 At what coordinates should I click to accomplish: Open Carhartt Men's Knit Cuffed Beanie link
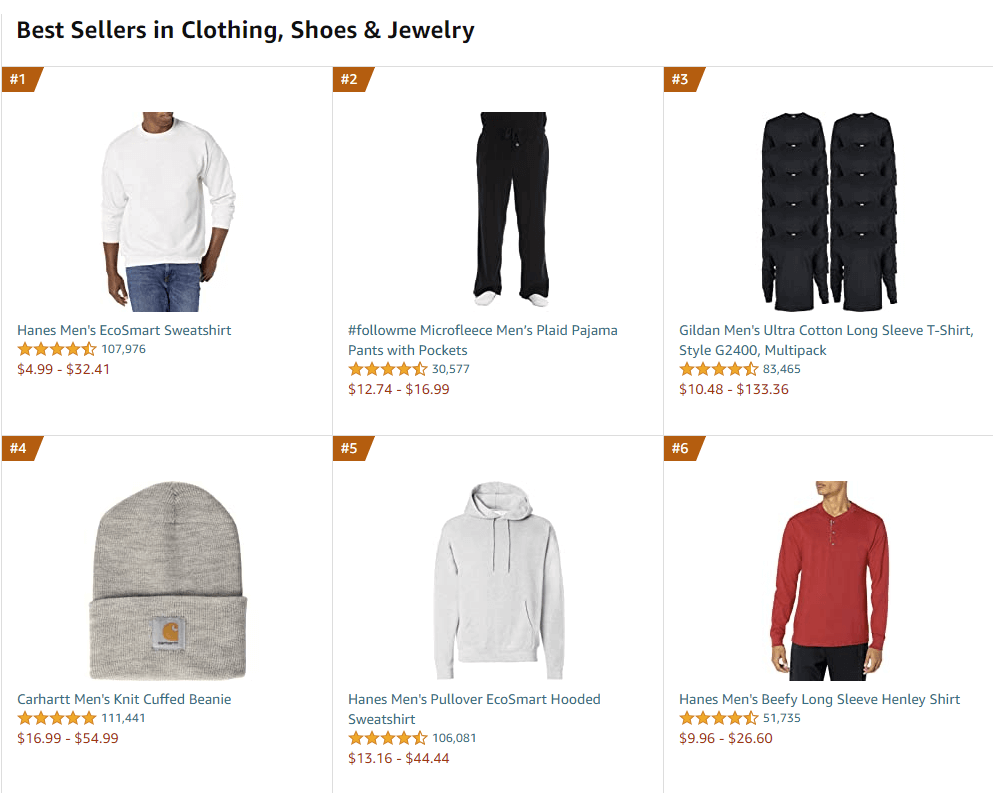(x=124, y=699)
